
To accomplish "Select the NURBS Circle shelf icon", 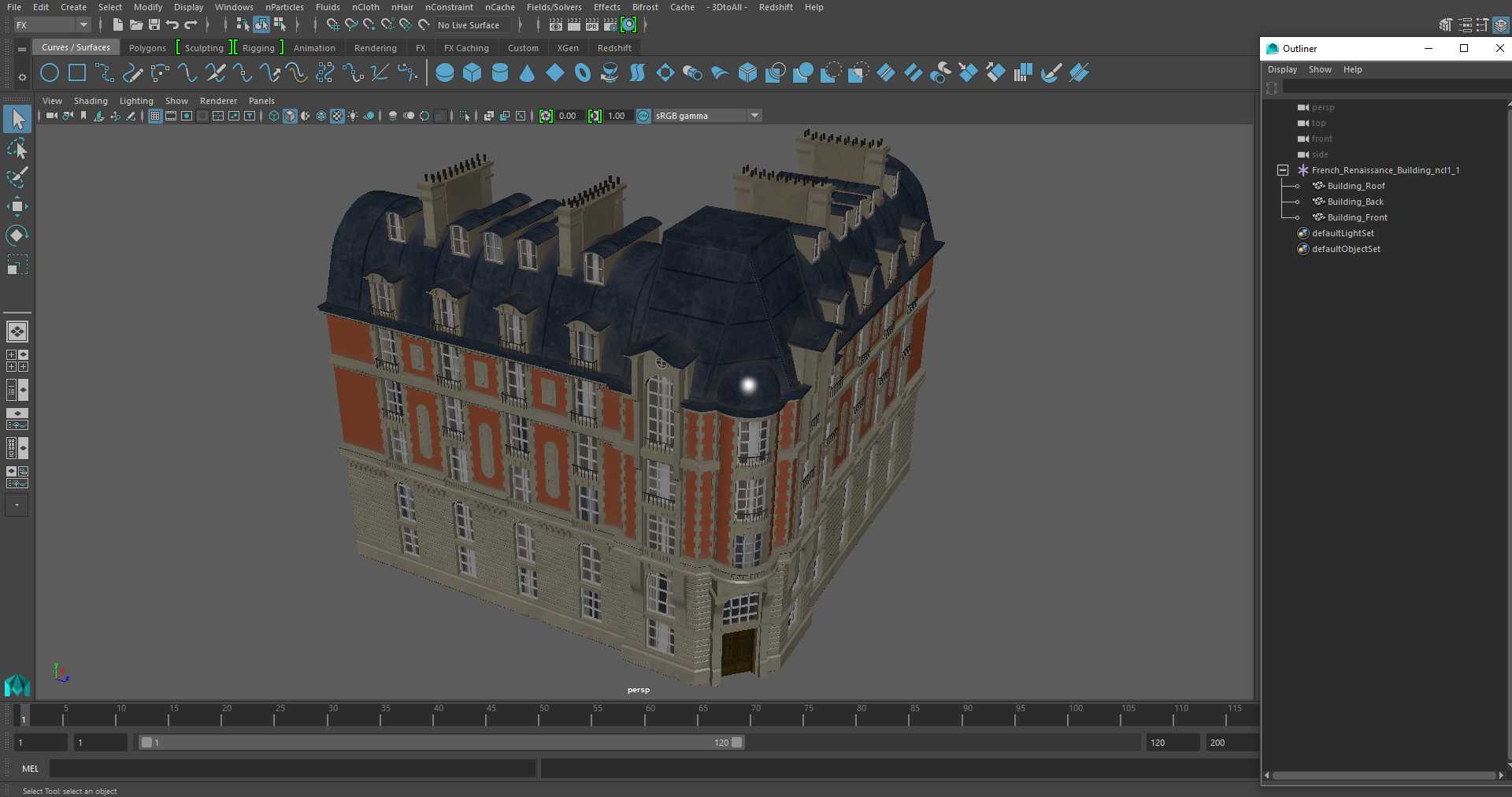I will (50, 73).
